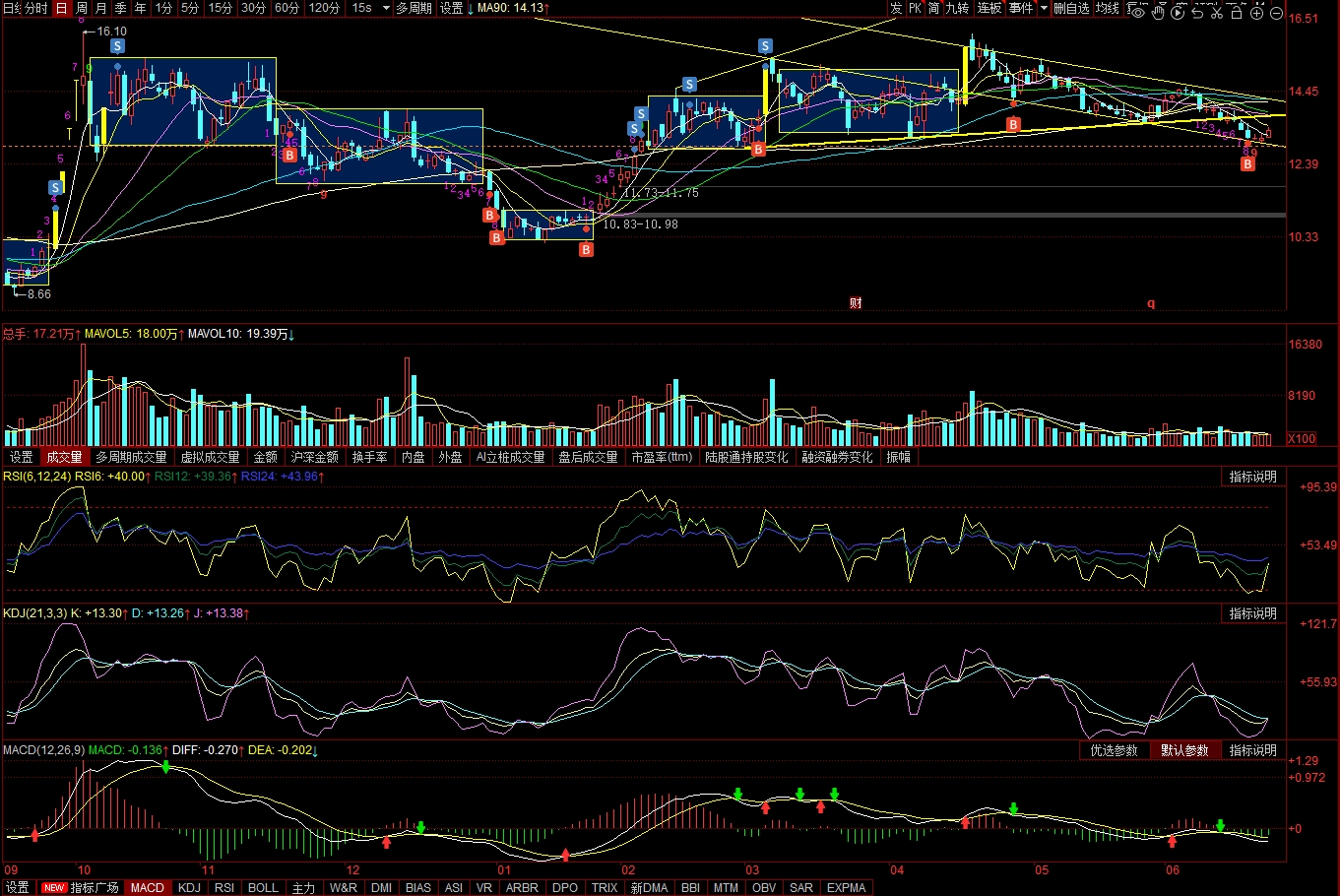Open 指标说明 for the MACD panel
The height and width of the screenshot is (896, 1340).
coord(1252,750)
